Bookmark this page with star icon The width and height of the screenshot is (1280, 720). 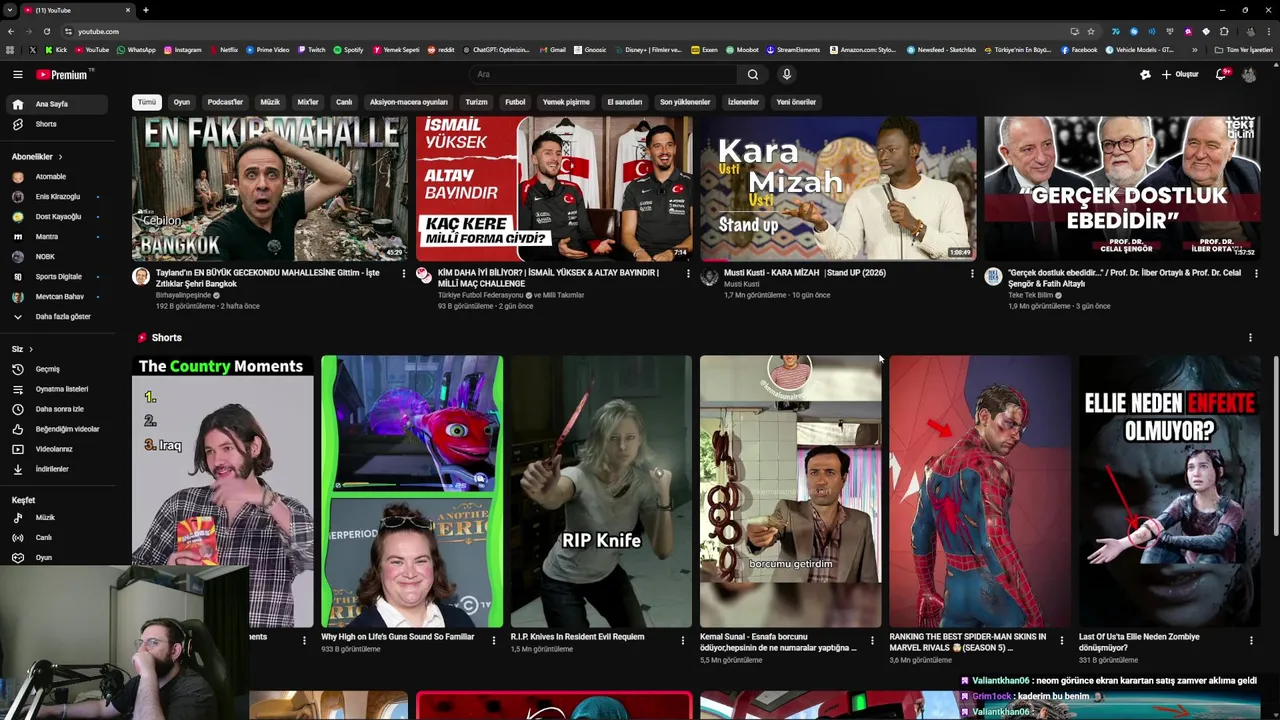(x=1090, y=31)
